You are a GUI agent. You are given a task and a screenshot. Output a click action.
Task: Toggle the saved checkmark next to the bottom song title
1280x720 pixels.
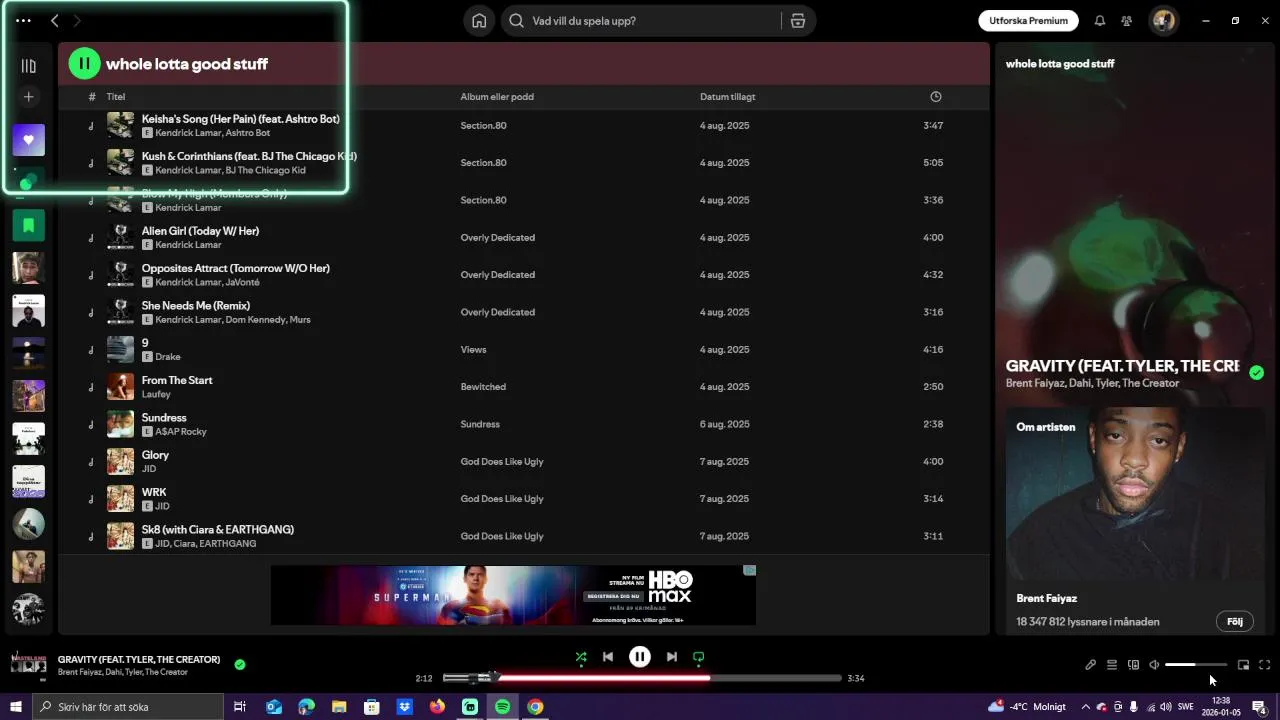(x=240, y=664)
